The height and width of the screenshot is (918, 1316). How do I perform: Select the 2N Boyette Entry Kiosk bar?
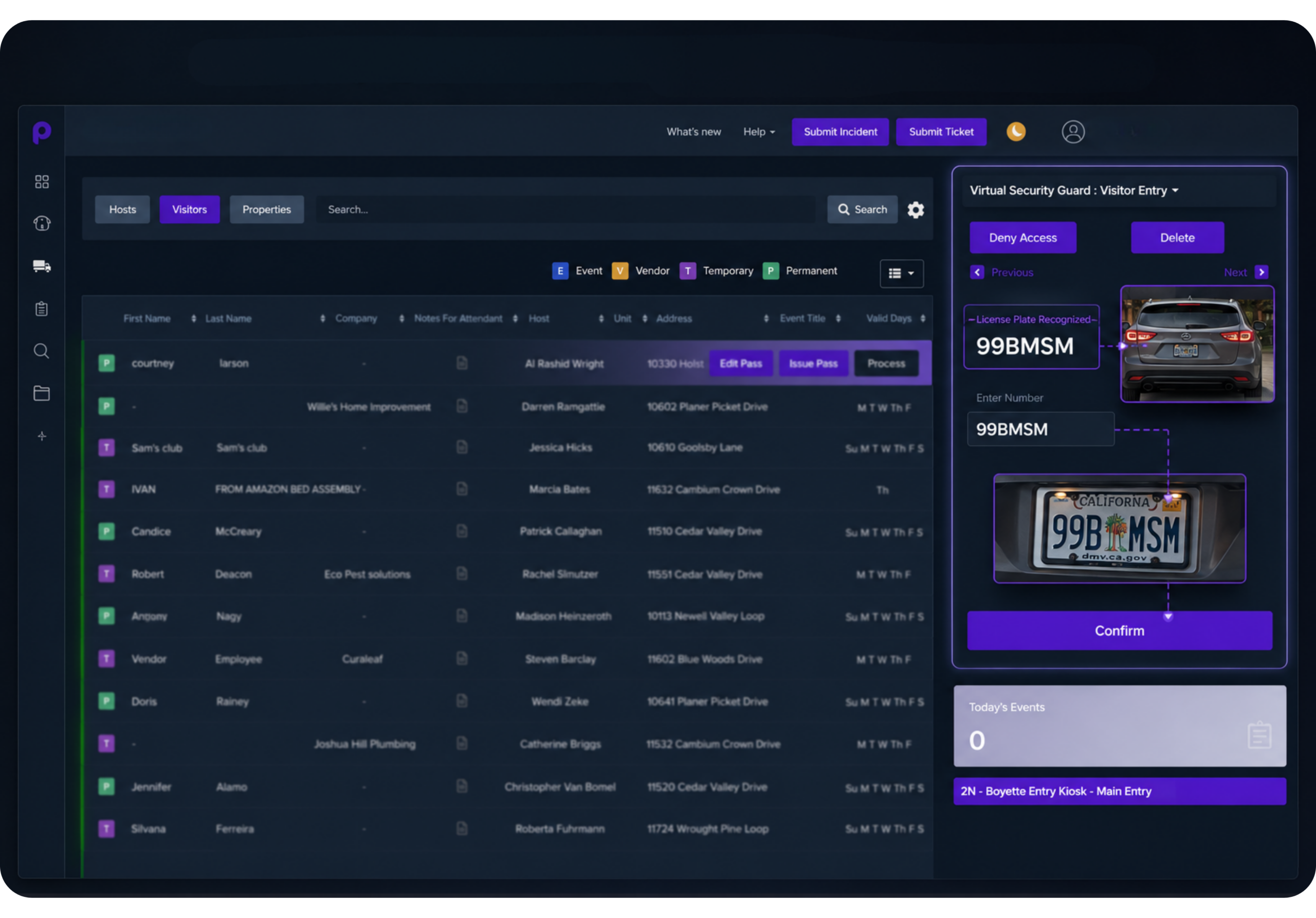[1120, 791]
